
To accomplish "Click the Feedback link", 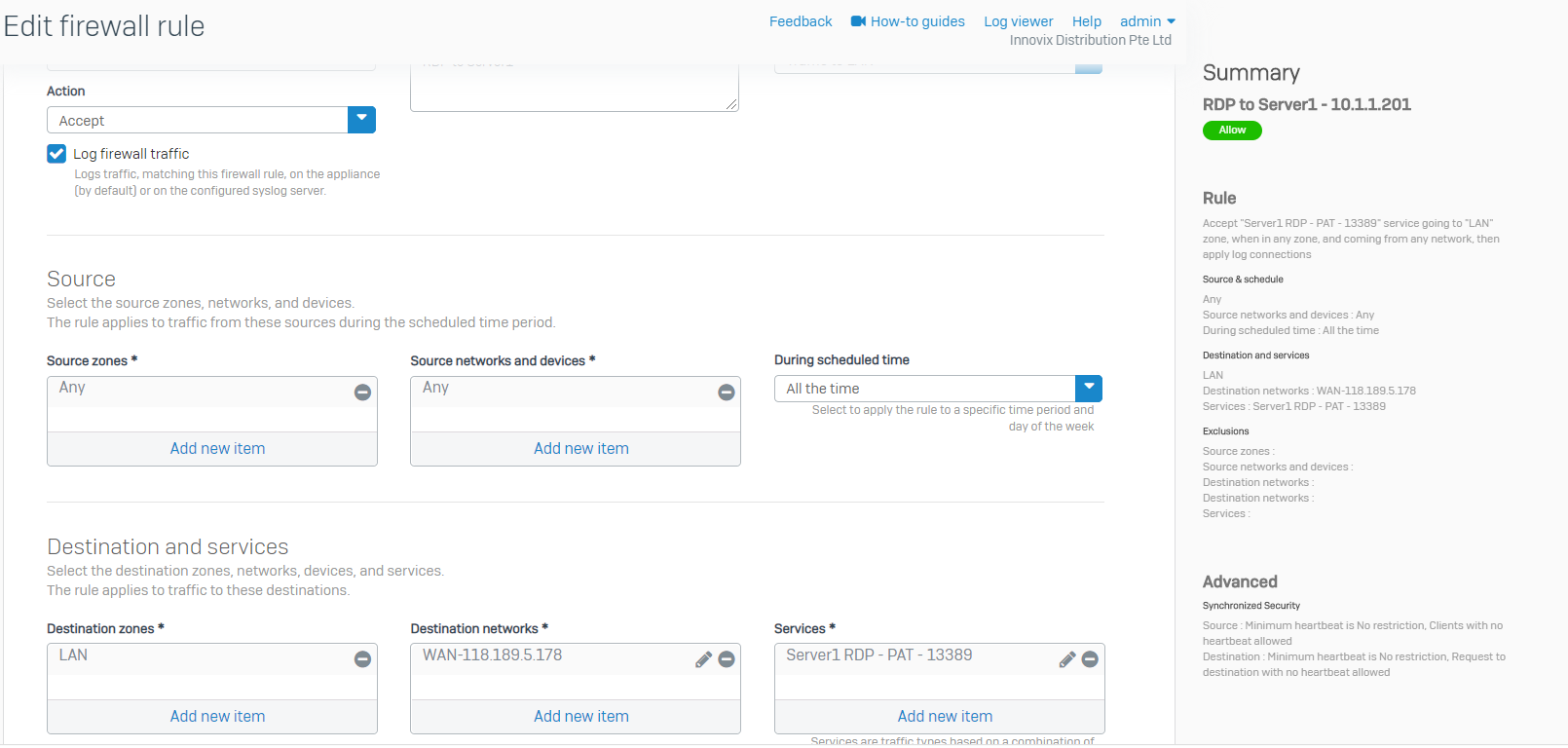I will point(801,21).
